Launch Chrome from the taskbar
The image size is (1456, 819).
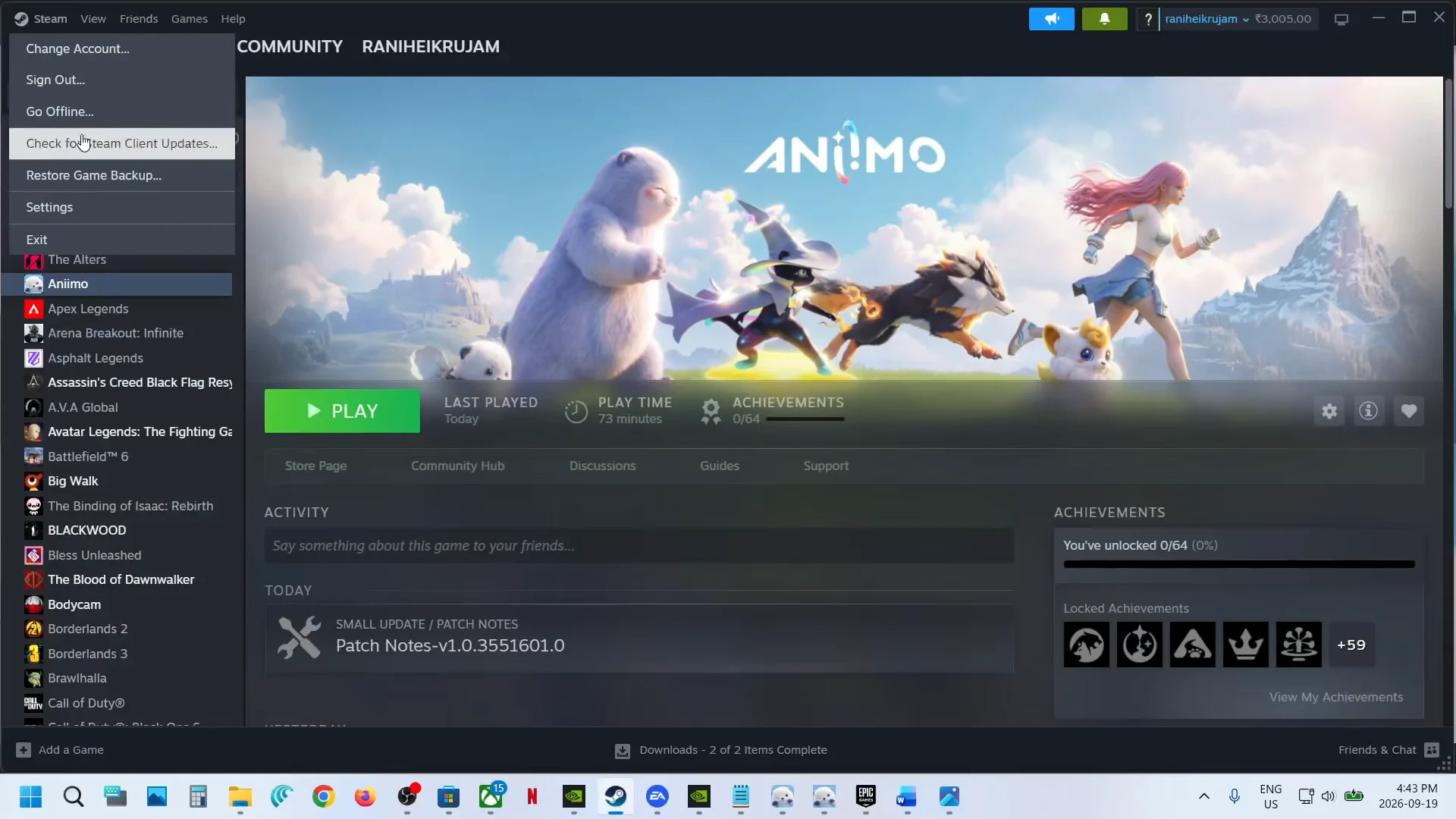click(x=323, y=797)
